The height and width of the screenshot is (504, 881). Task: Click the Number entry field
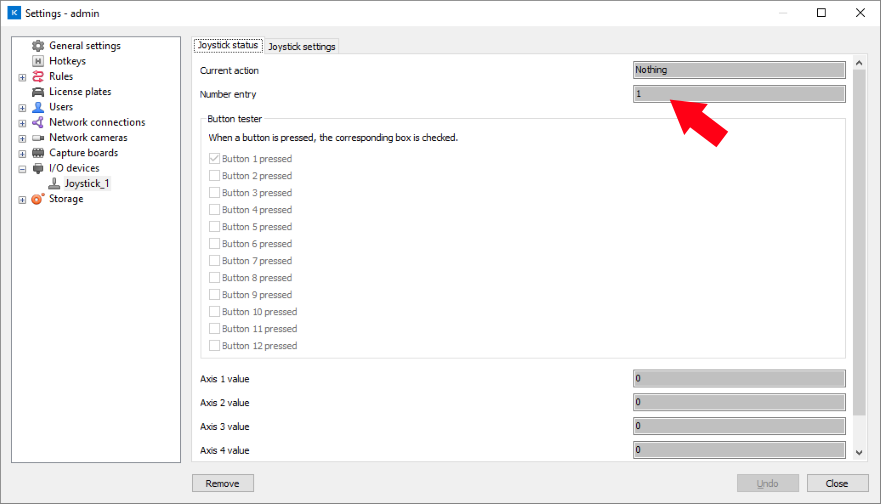[x=739, y=94]
